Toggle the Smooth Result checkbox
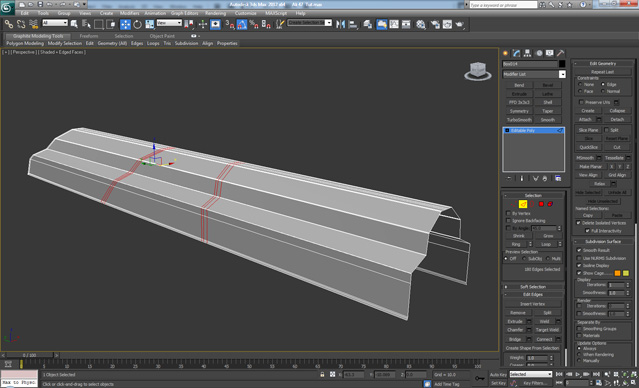The width and height of the screenshot is (639, 388). point(579,250)
